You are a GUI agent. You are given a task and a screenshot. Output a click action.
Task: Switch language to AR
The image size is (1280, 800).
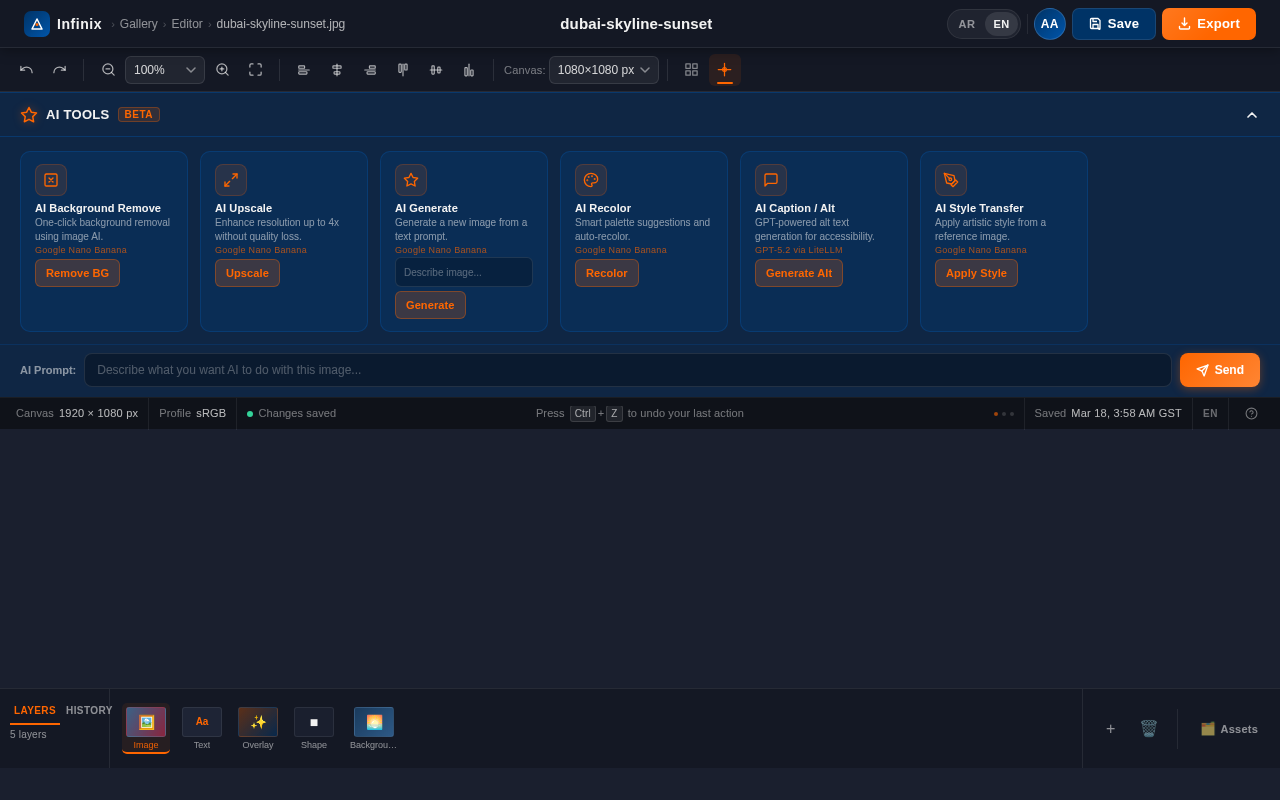966,23
